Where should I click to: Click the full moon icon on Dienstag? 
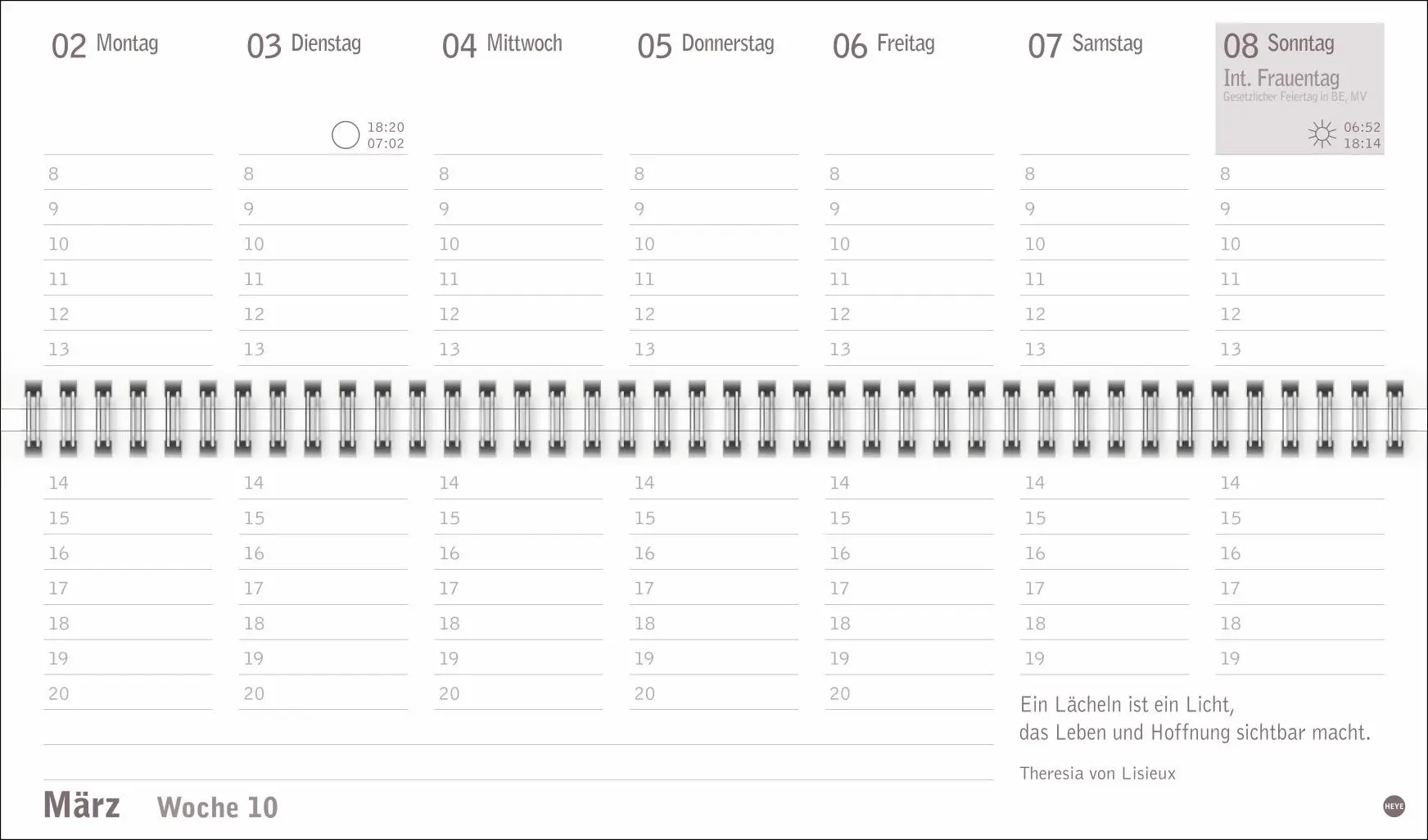coord(346,135)
